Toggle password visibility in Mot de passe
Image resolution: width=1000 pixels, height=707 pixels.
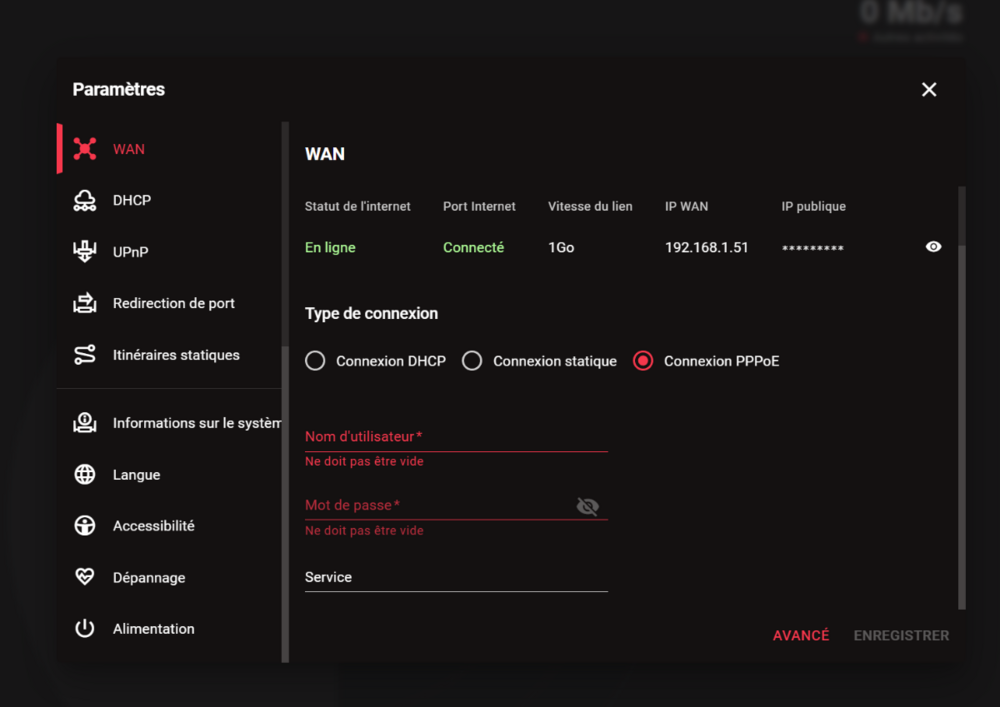pyautogui.click(x=588, y=506)
